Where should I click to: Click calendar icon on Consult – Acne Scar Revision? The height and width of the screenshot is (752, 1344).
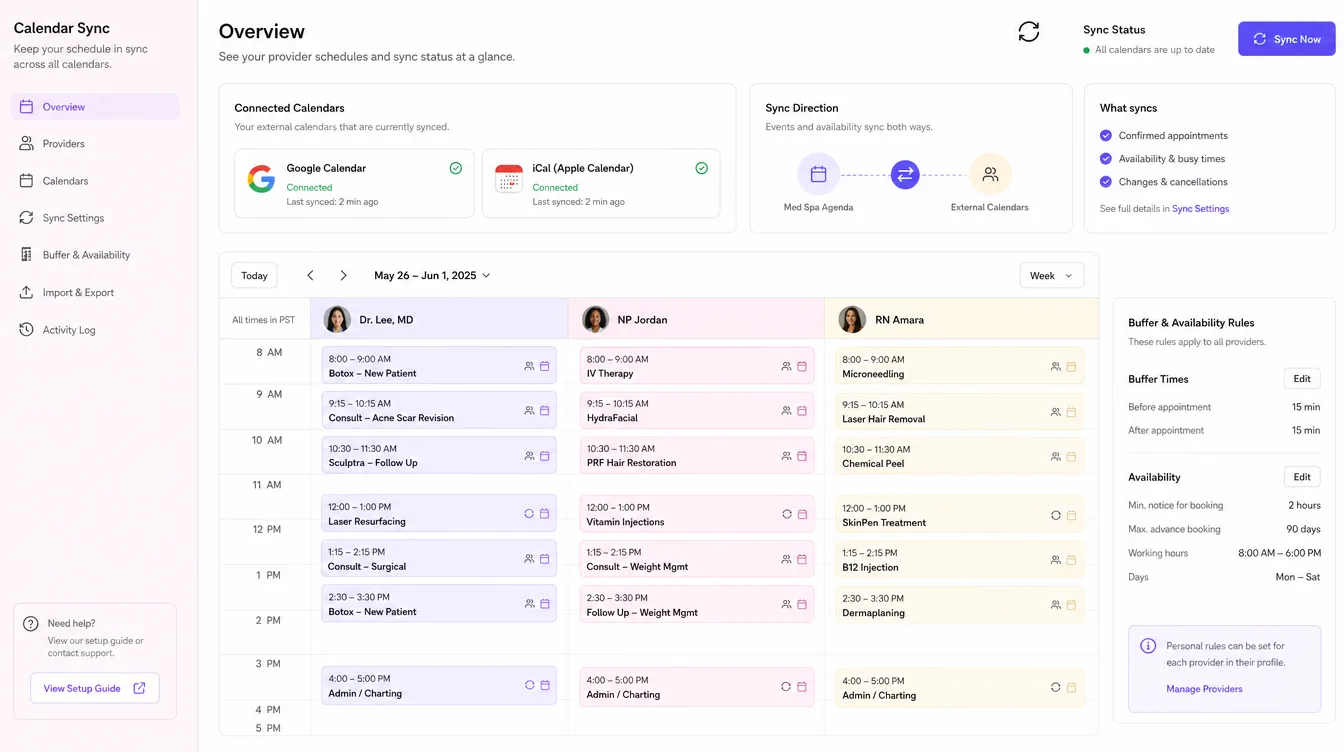545,410
